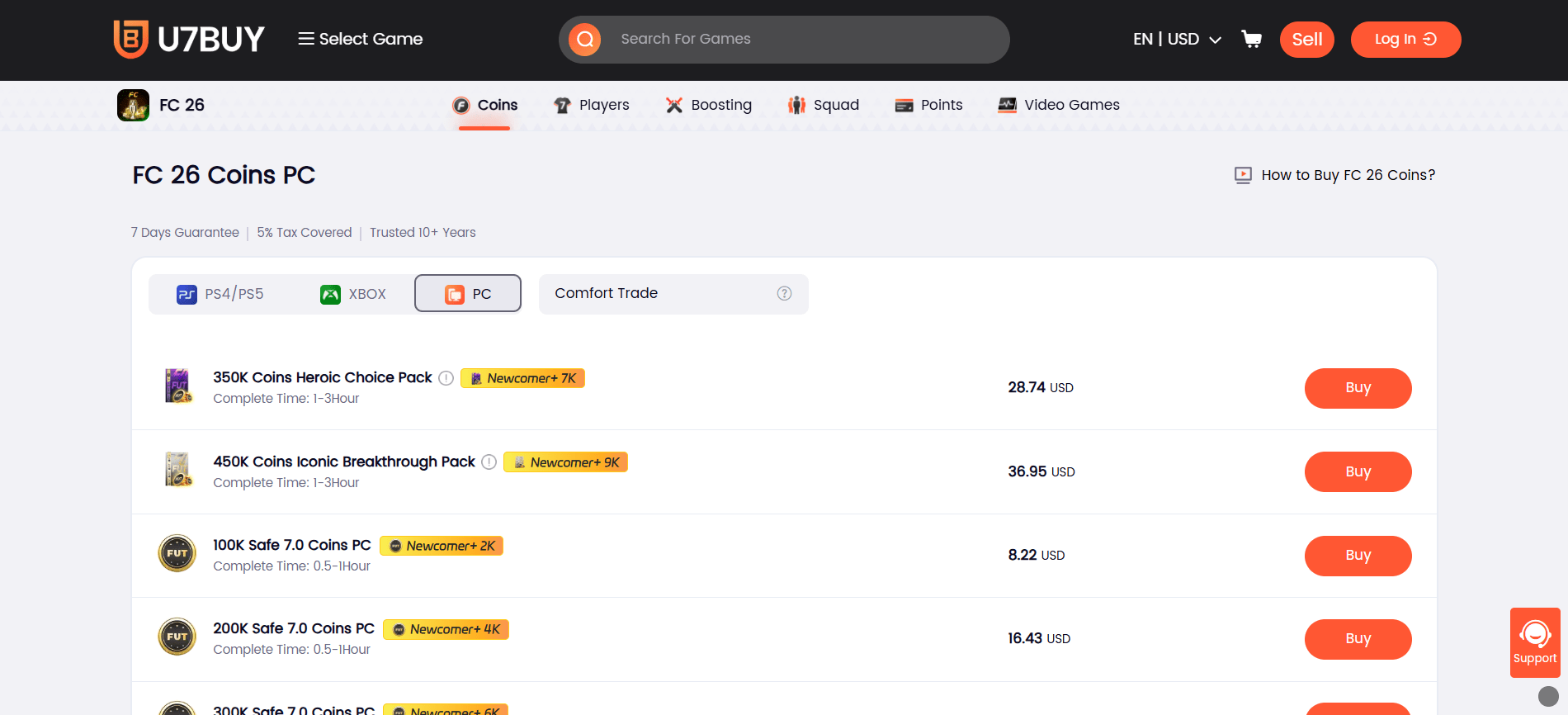
Task: Open the Comfort Trade delivery method selector
Action: click(x=660, y=294)
